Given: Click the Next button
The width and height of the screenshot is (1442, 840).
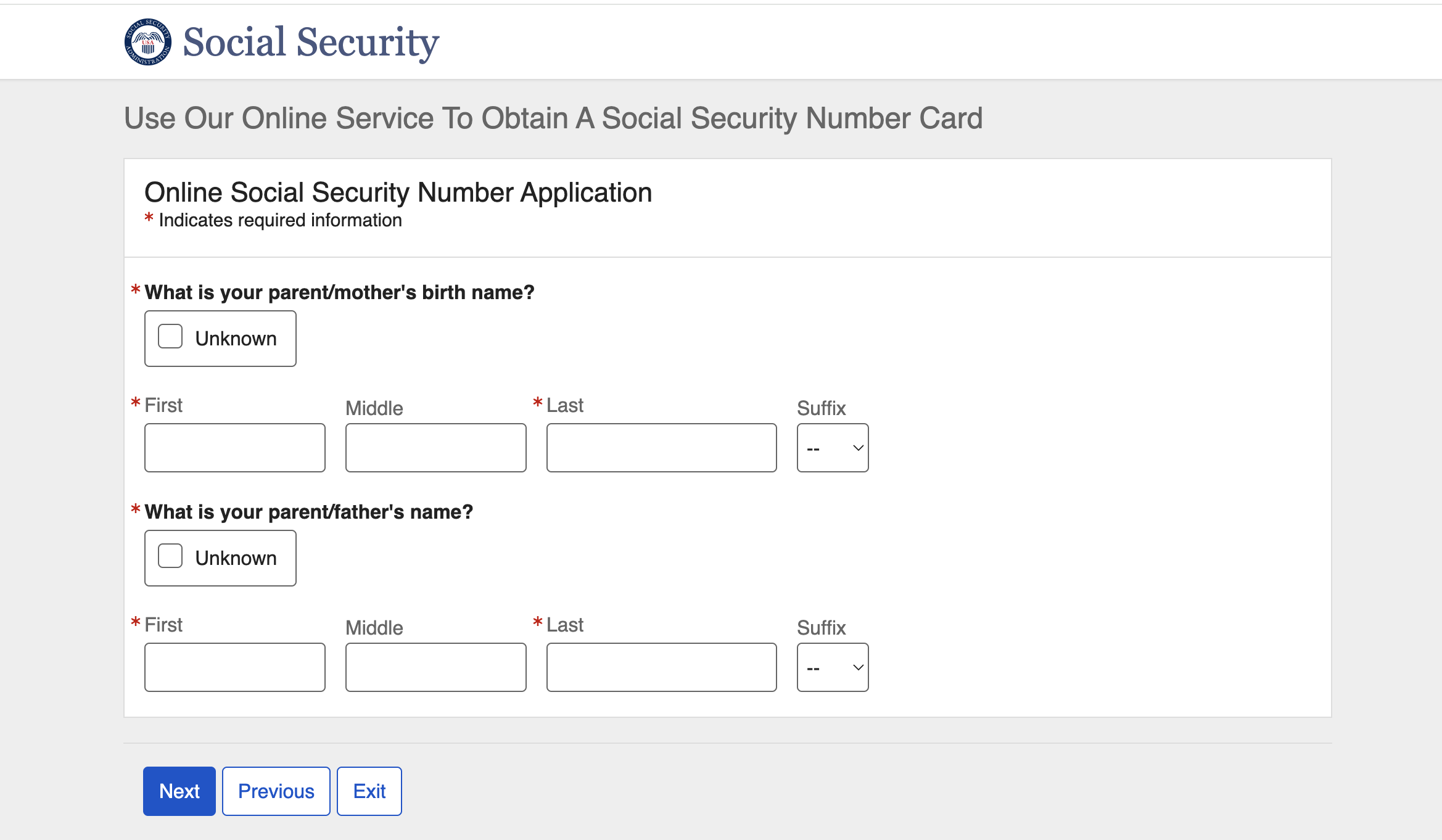Looking at the screenshot, I should coord(179,791).
